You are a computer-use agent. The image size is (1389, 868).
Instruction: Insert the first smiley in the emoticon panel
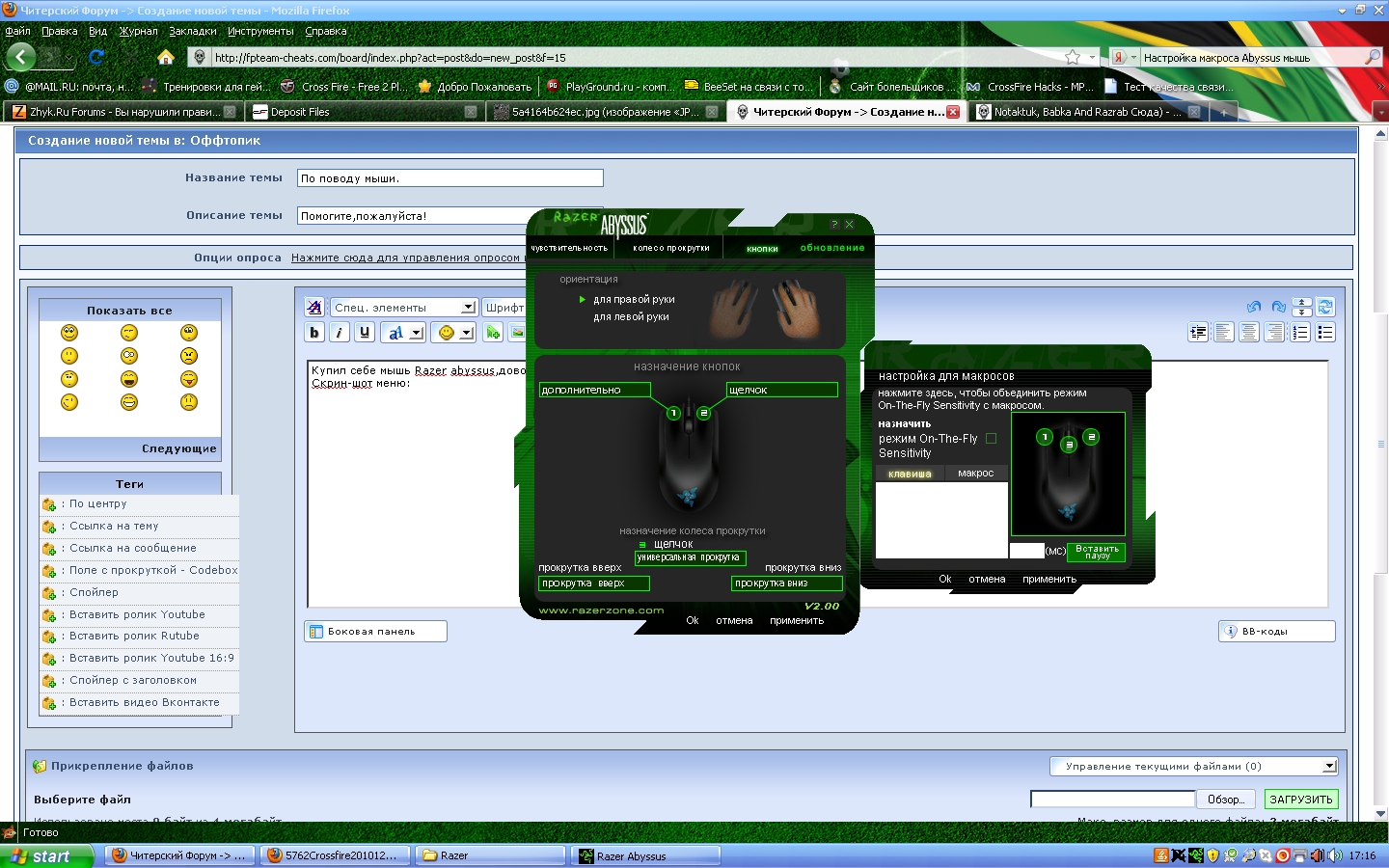[x=69, y=333]
